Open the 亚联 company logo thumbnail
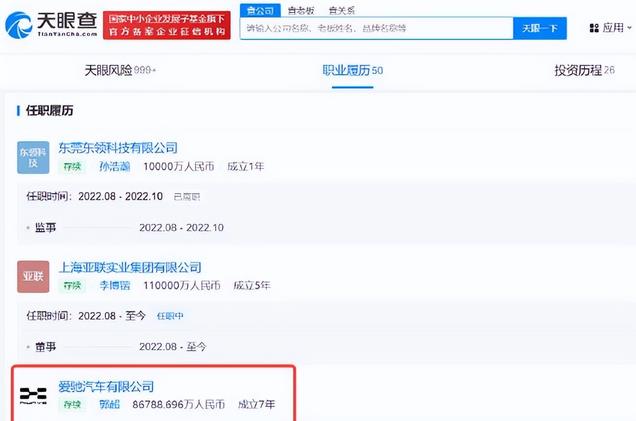The height and width of the screenshot is (421, 636). coord(33,277)
